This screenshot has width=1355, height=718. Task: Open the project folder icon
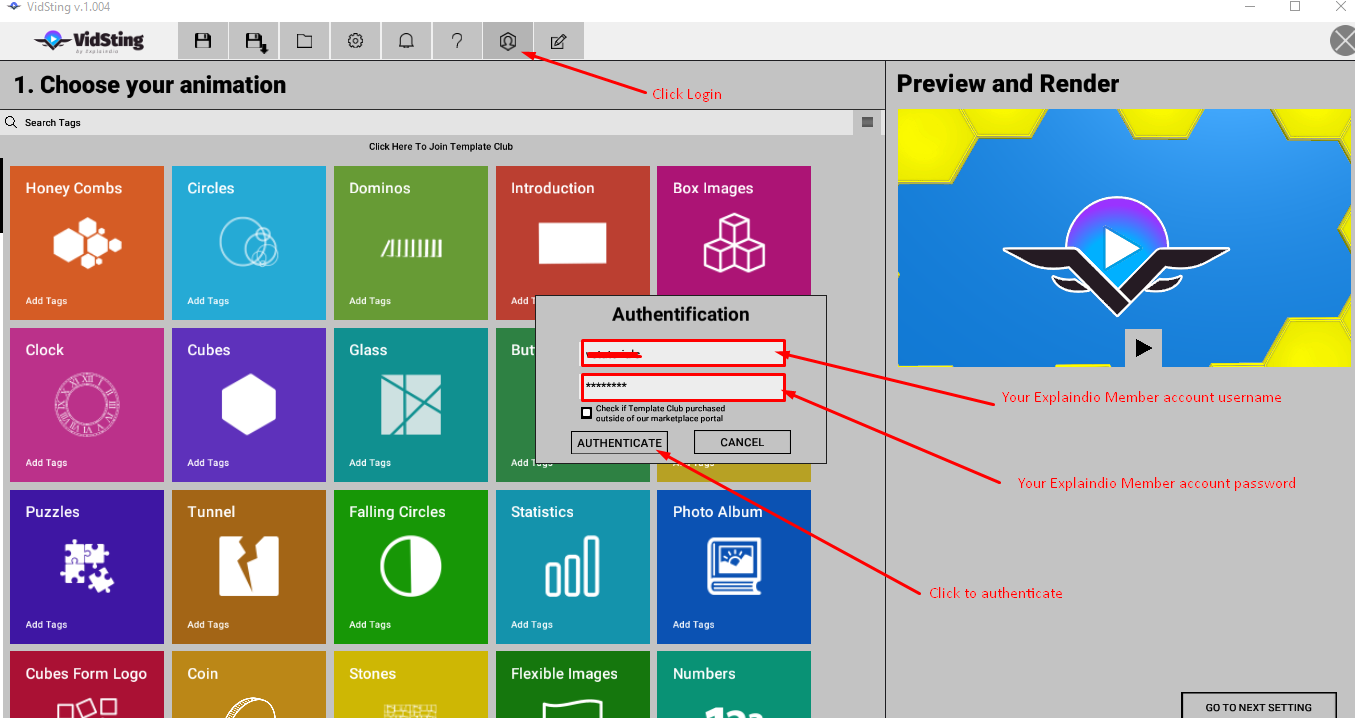click(x=305, y=41)
